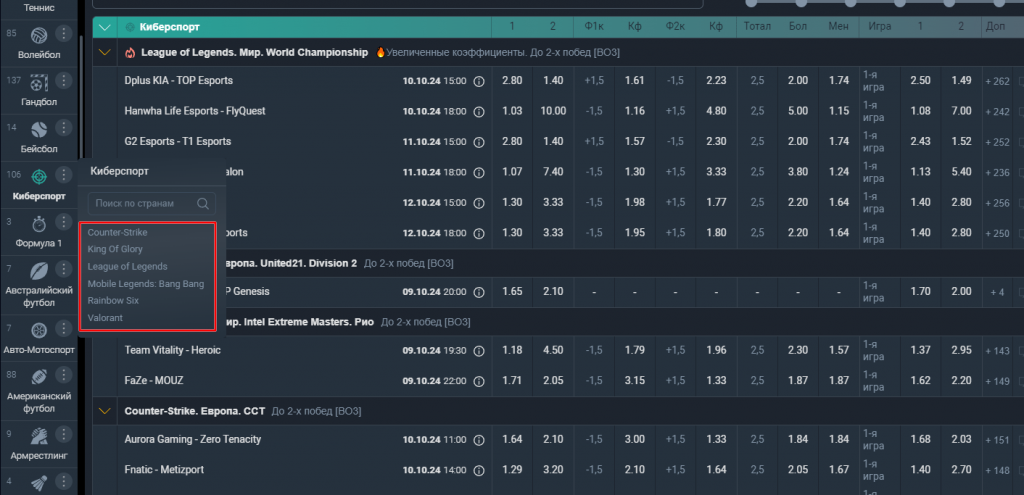Screen dimensions: 1024x495
Task: Open the Формула 1 stopwatch icon
Action: (39, 223)
